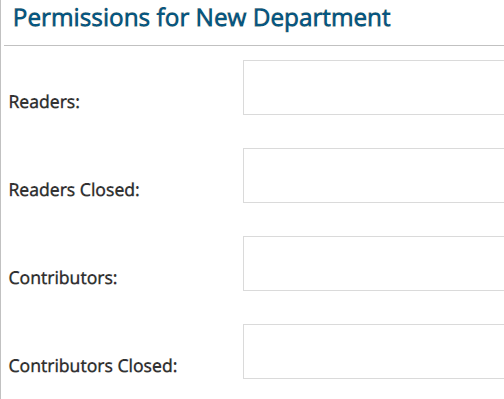Click the Readers label
The width and height of the screenshot is (504, 399).
[x=44, y=102]
